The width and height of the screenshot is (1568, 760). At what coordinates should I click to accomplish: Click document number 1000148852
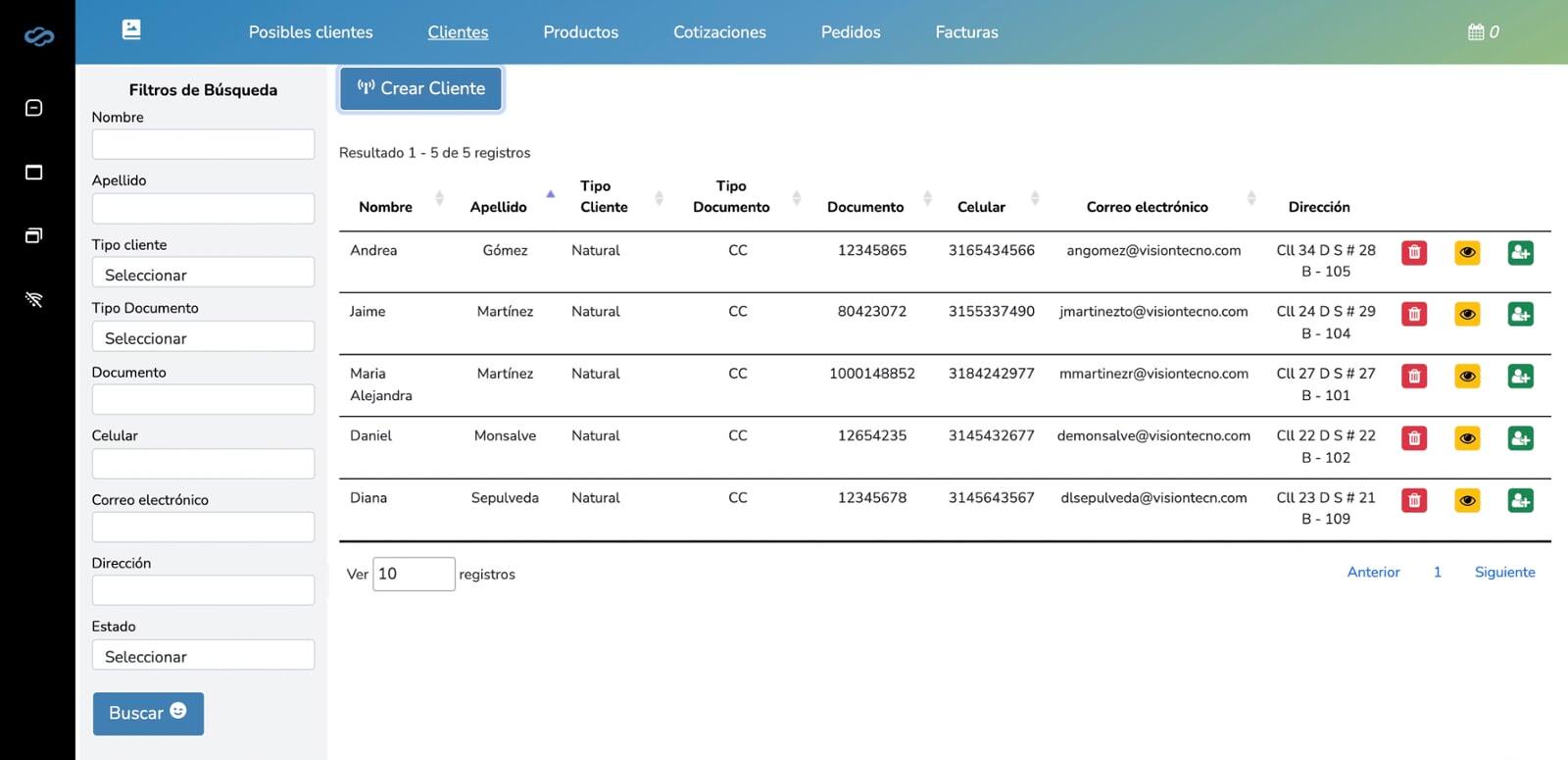(872, 374)
